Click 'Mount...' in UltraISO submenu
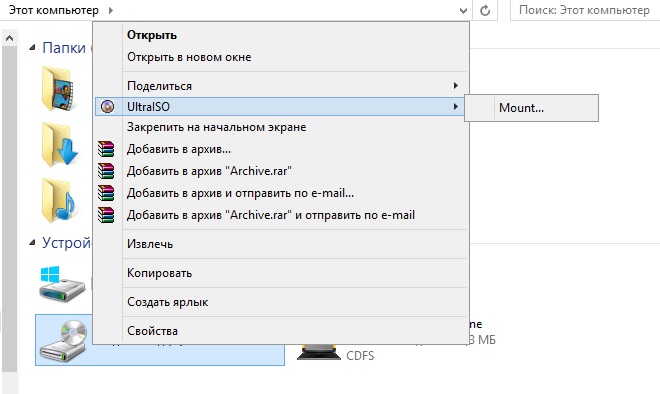 pos(531,108)
